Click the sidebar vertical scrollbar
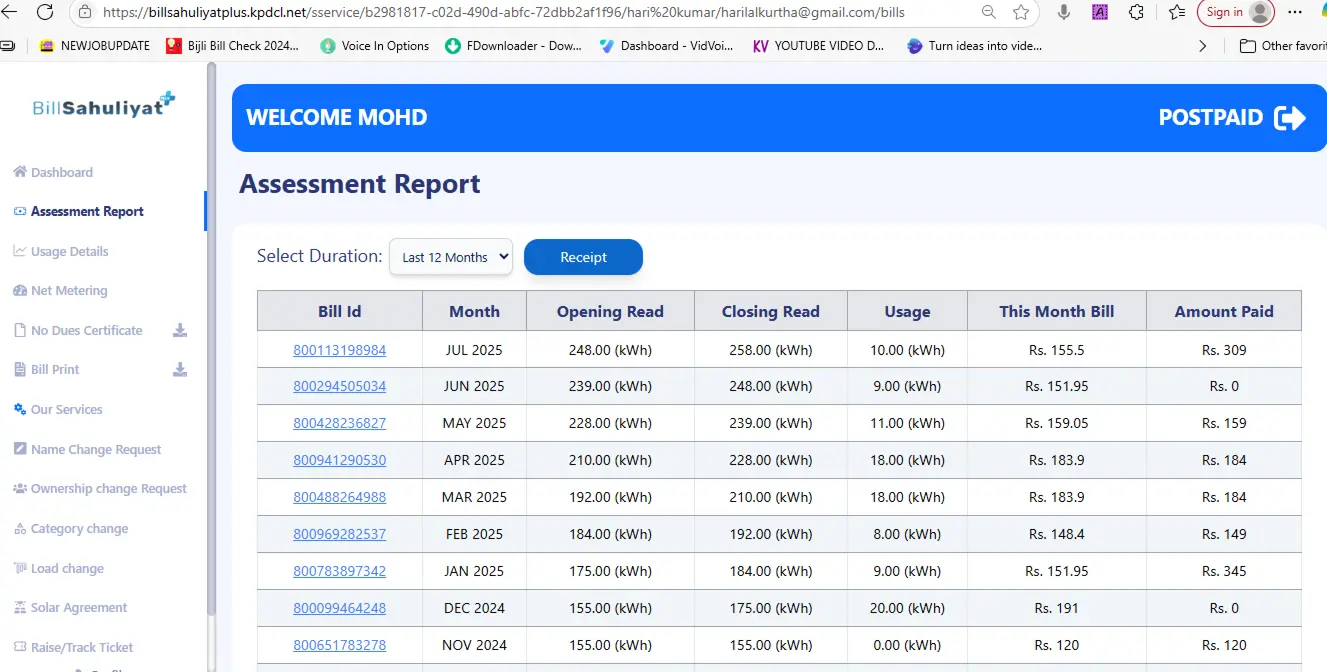This screenshot has width=1327, height=672. click(x=211, y=340)
